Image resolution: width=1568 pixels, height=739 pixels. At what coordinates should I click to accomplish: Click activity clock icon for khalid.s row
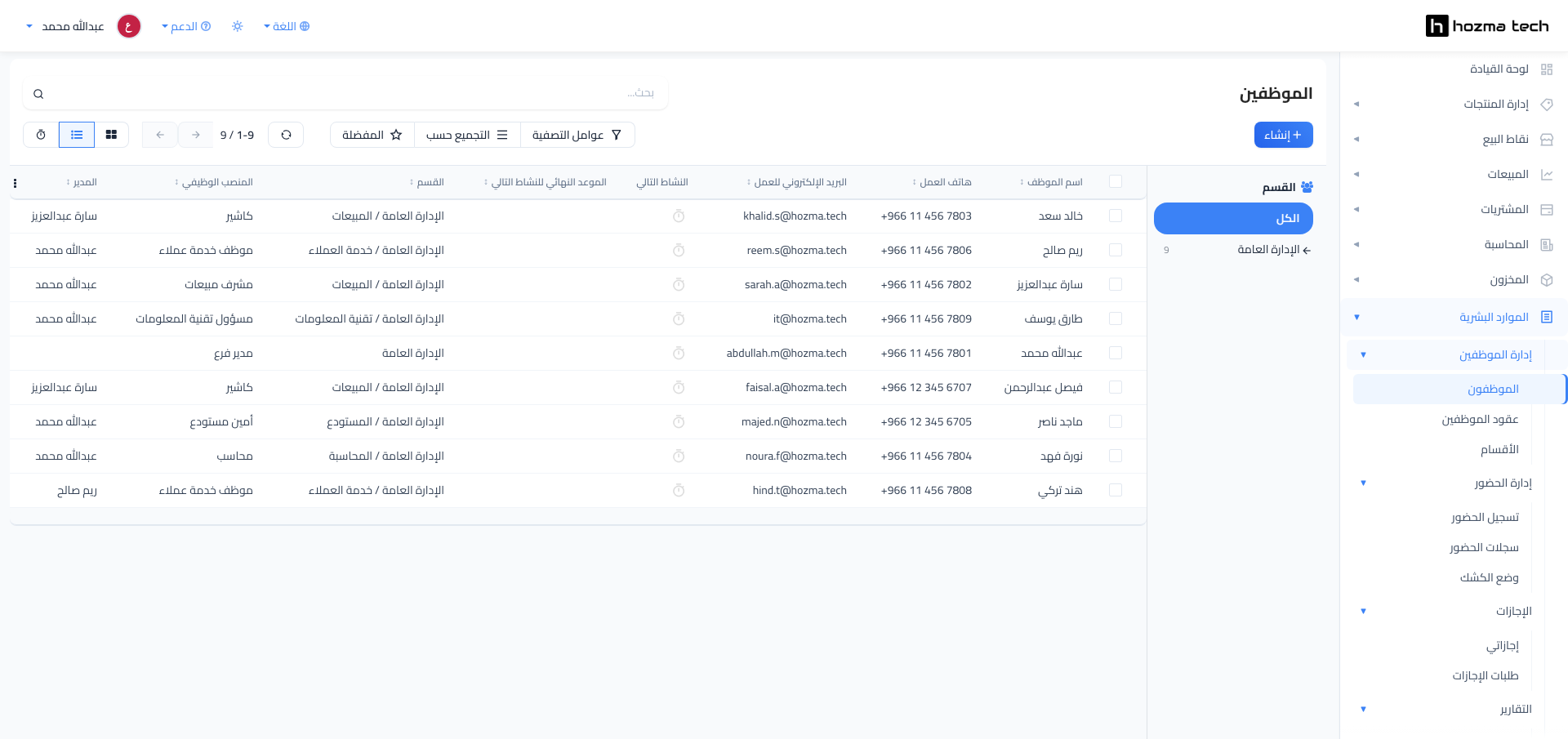coord(679,216)
